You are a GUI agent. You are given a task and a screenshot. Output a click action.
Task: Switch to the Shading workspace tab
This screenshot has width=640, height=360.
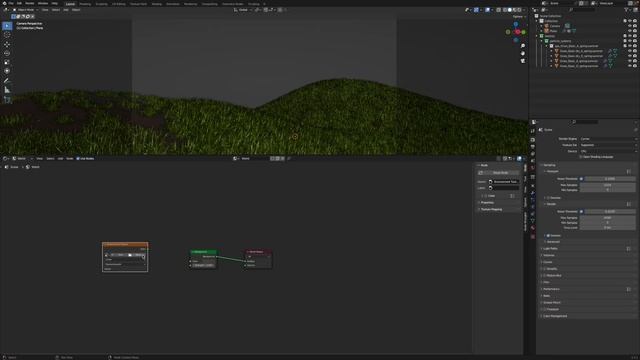[156, 4]
